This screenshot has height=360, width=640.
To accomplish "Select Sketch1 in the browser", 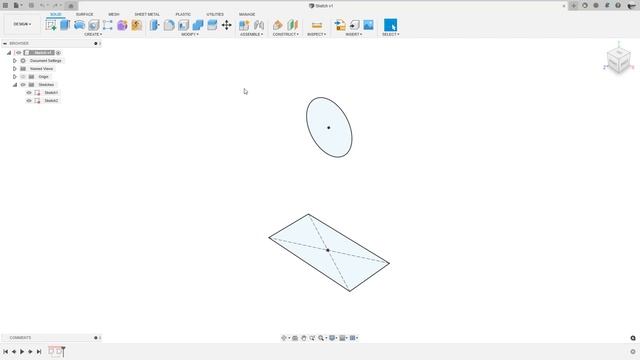I will point(51,93).
